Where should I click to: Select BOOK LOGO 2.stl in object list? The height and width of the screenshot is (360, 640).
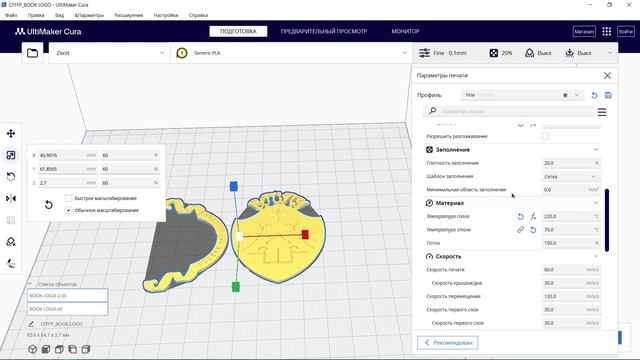[67, 296]
